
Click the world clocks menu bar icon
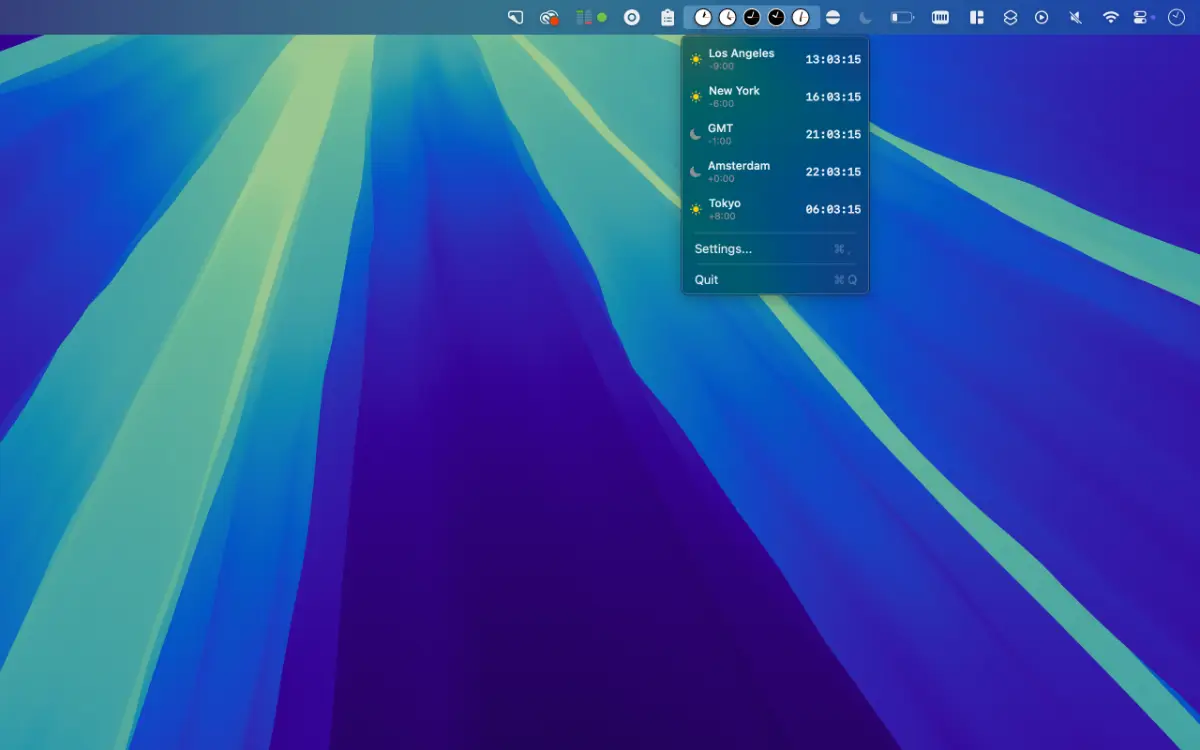tap(751, 17)
